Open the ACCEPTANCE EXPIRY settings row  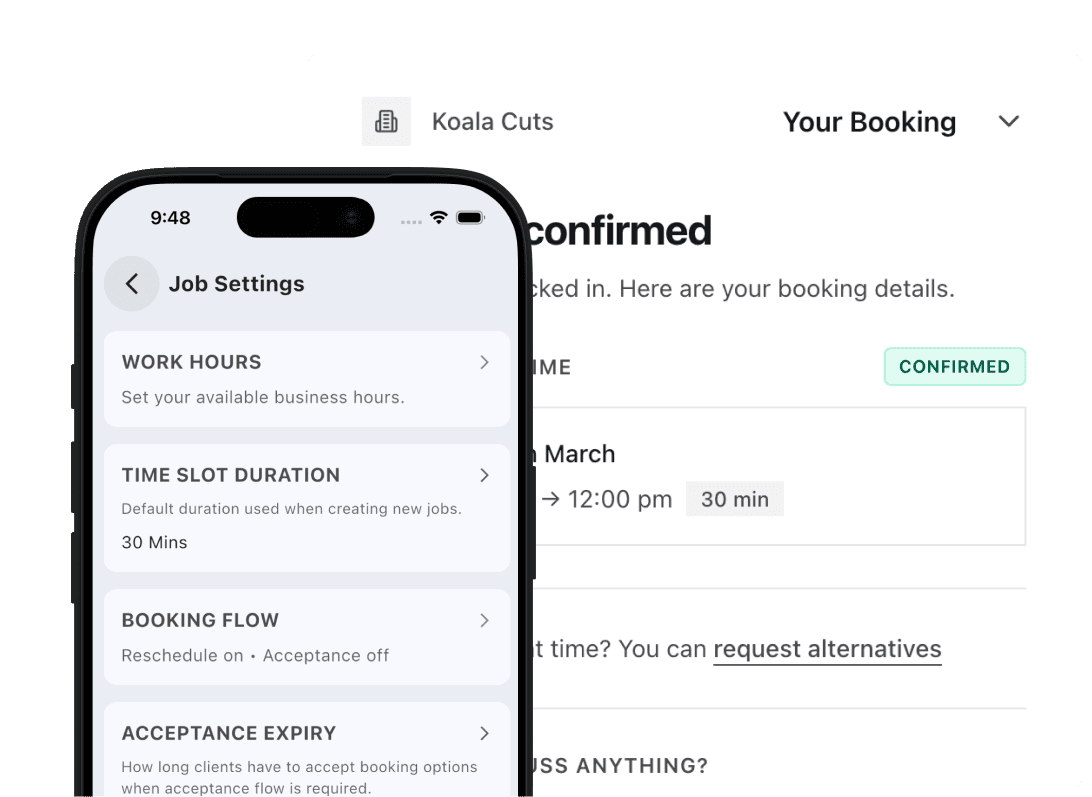click(306, 750)
